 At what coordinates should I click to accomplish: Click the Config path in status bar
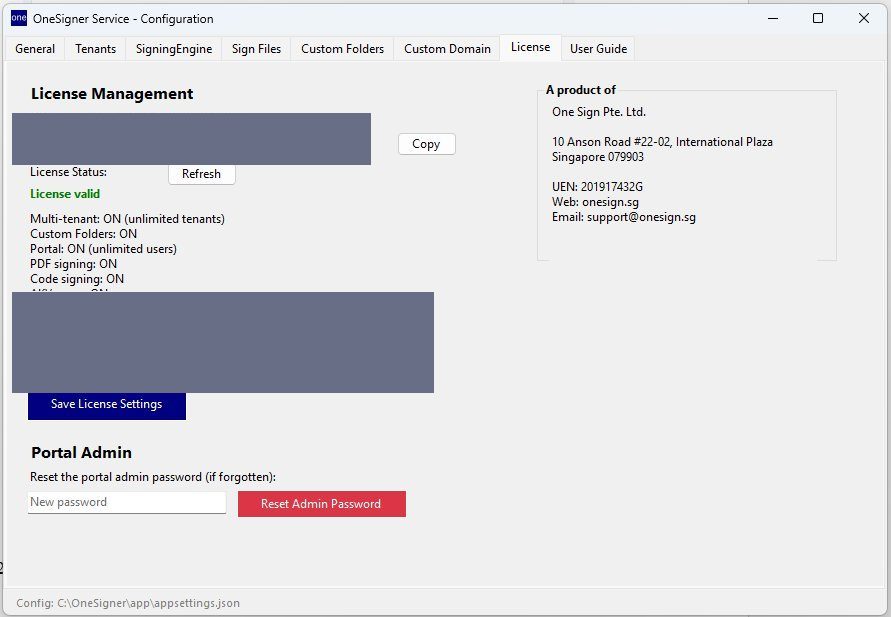point(128,603)
